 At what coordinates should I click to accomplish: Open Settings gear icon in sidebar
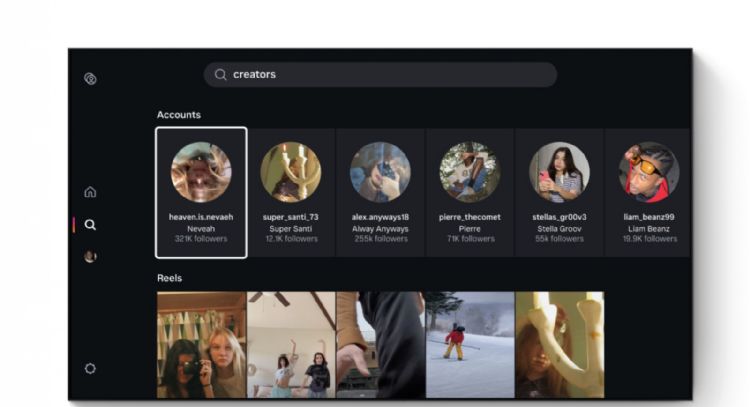tap(90, 369)
